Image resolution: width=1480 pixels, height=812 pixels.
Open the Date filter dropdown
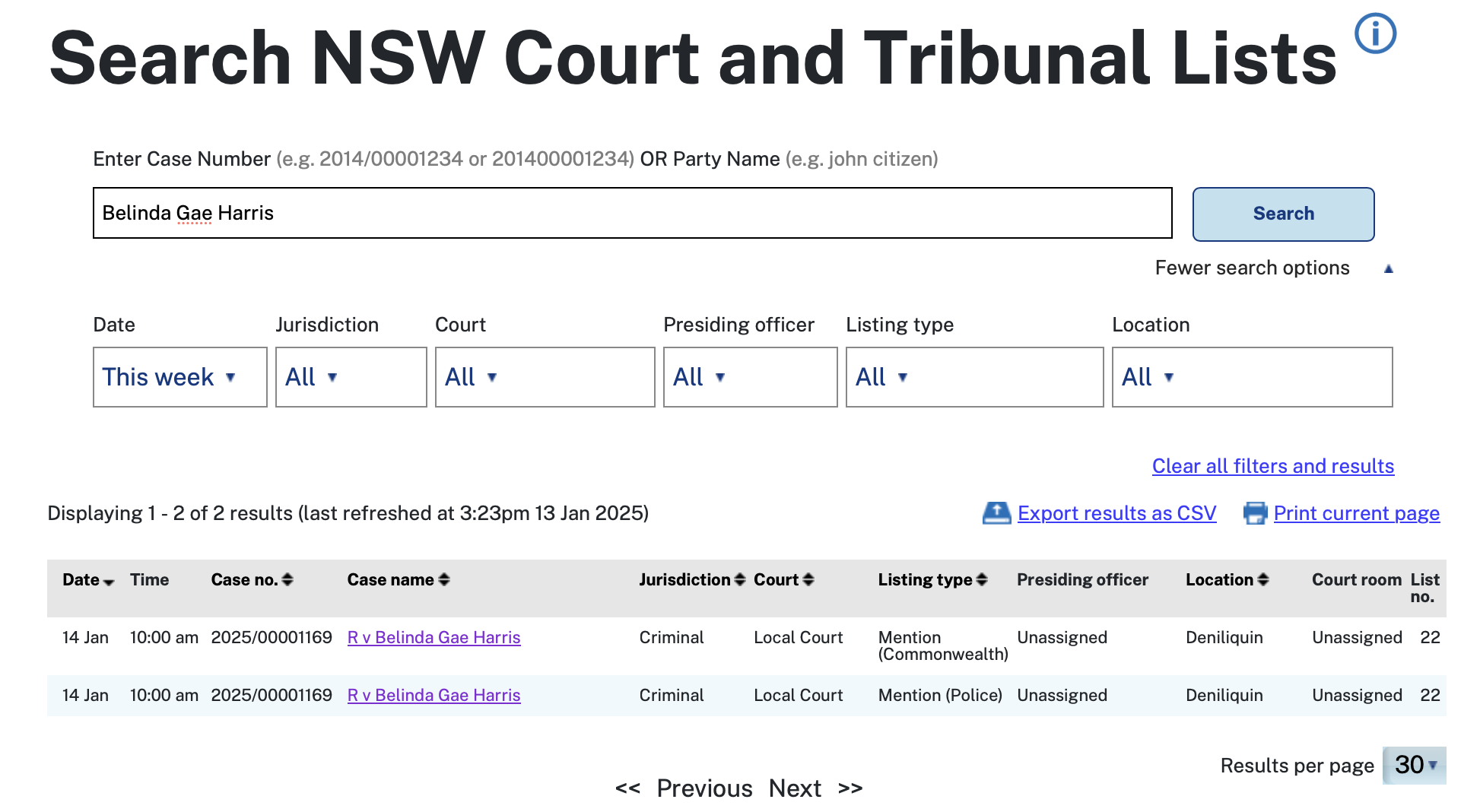coord(179,377)
